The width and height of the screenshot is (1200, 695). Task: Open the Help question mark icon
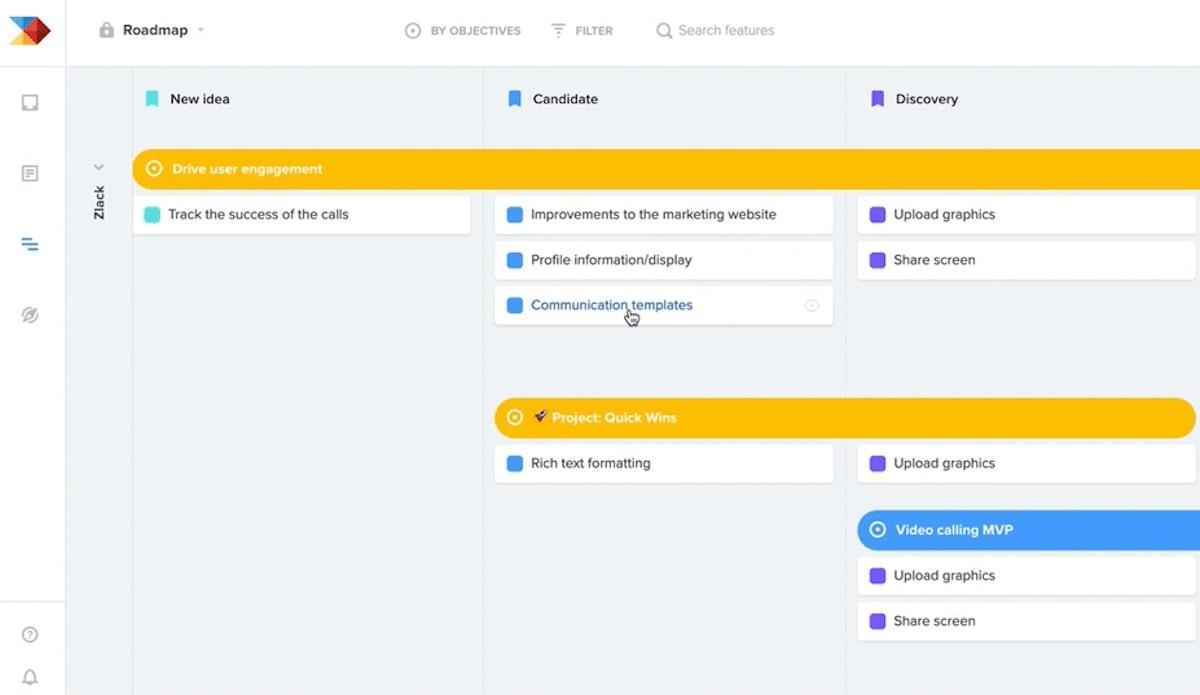pyautogui.click(x=30, y=634)
